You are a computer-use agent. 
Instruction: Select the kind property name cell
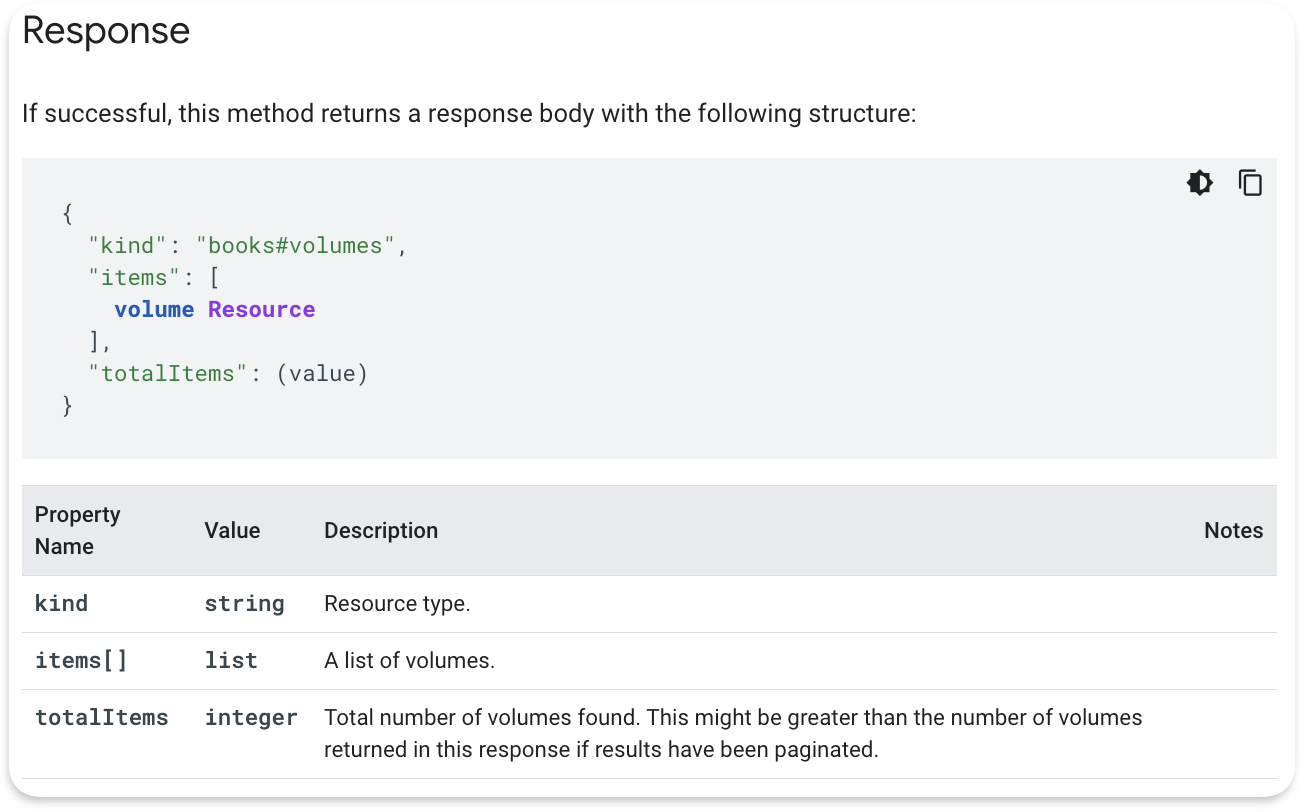62,604
